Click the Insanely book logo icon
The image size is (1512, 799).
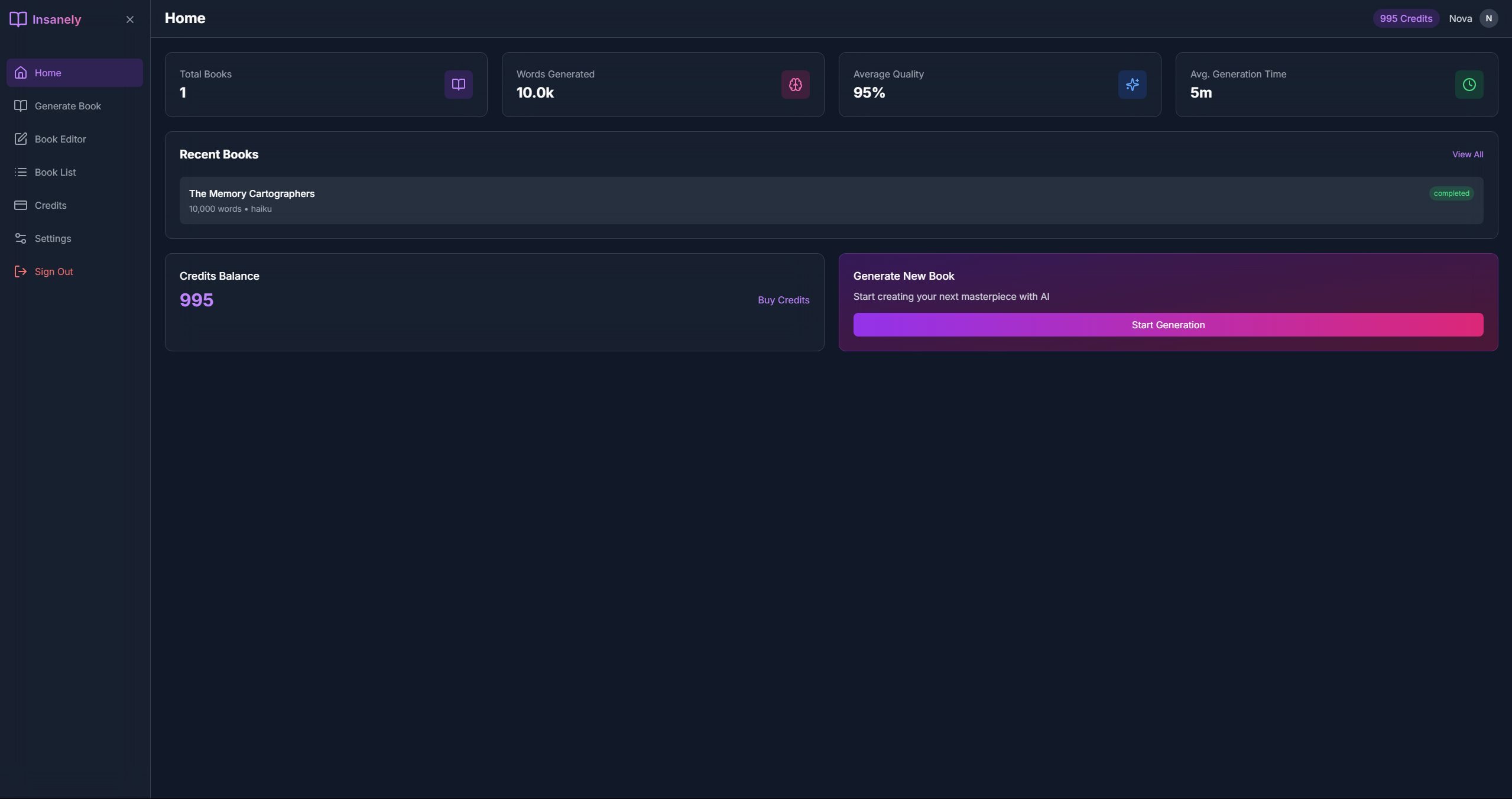pos(18,19)
